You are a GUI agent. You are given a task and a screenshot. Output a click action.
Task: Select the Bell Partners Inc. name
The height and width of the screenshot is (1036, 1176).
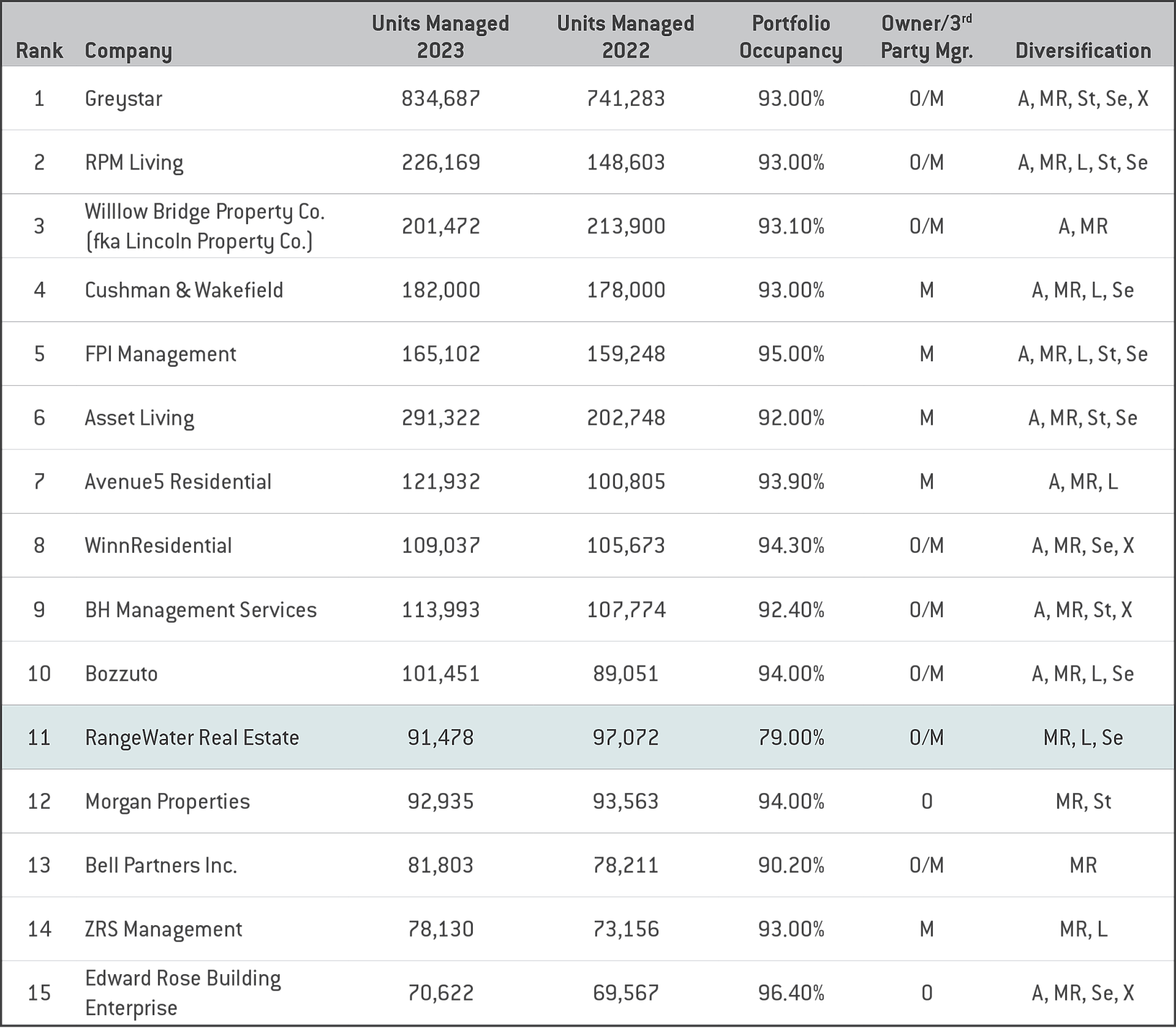pos(160,865)
